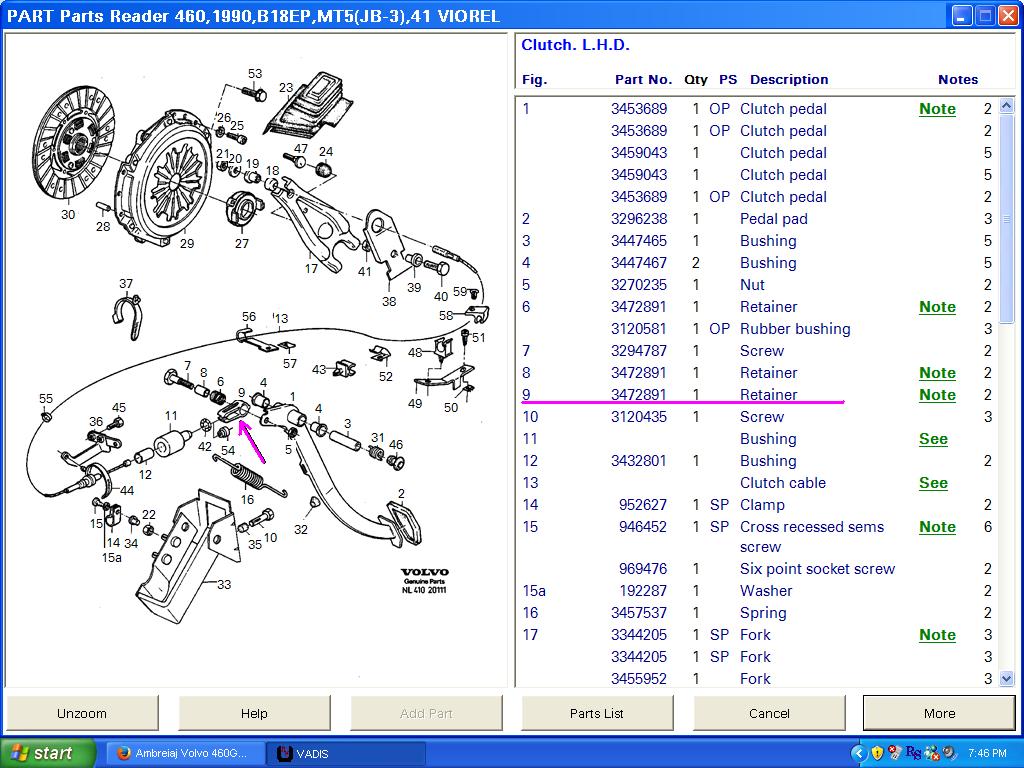
Task: Click the Notes column header
Action: pos(958,80)
